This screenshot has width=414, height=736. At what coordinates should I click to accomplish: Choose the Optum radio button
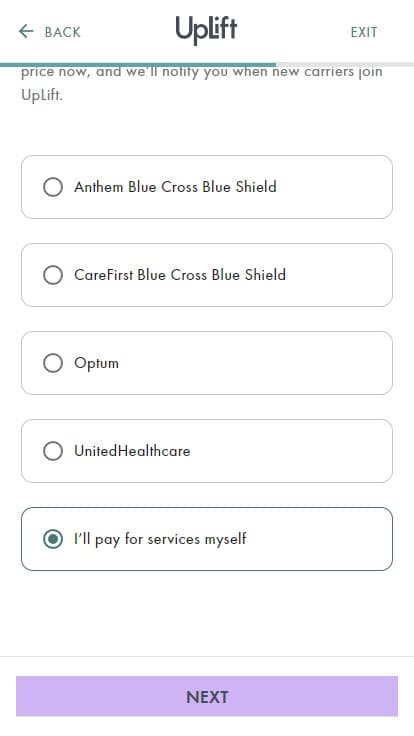click(x=53, y=363)
